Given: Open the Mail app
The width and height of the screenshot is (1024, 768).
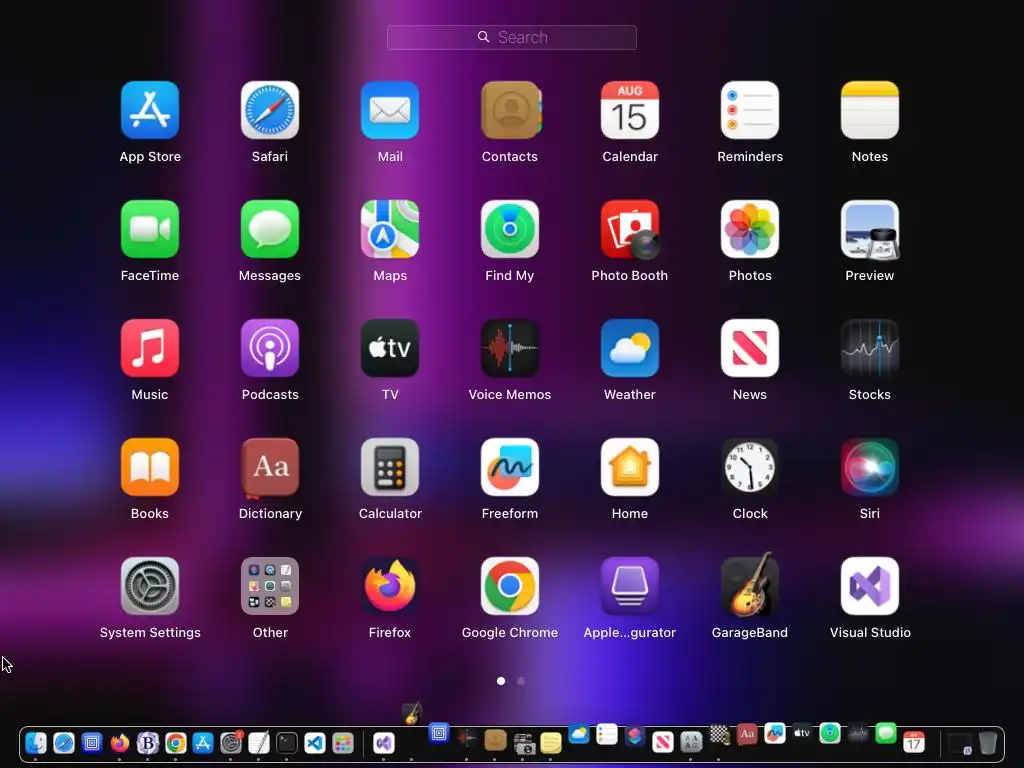Looking at the screenshot, I should point(390,110).
